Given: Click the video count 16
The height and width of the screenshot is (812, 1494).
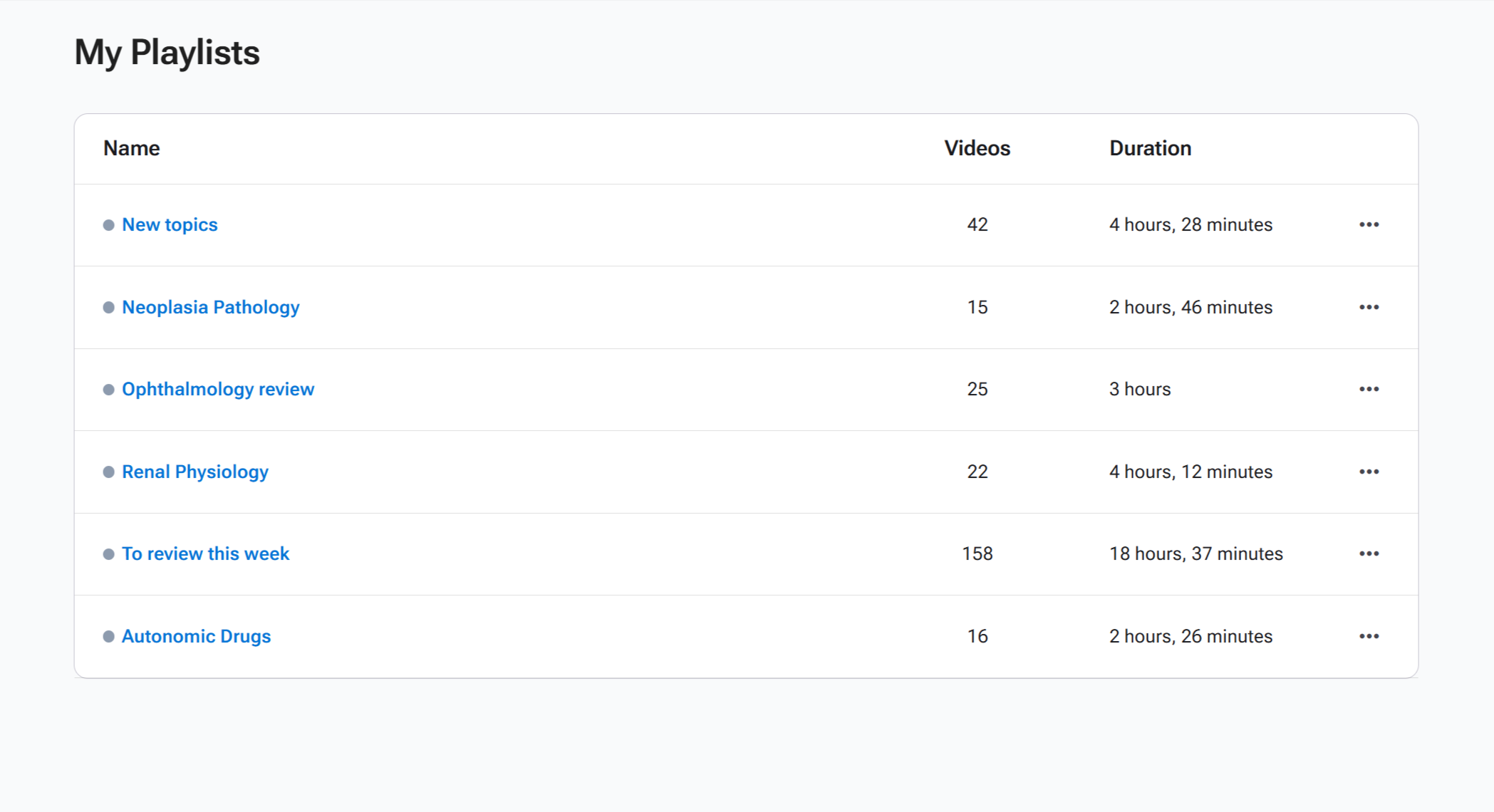Looking at the screenshot, I should tap(977, 637).
